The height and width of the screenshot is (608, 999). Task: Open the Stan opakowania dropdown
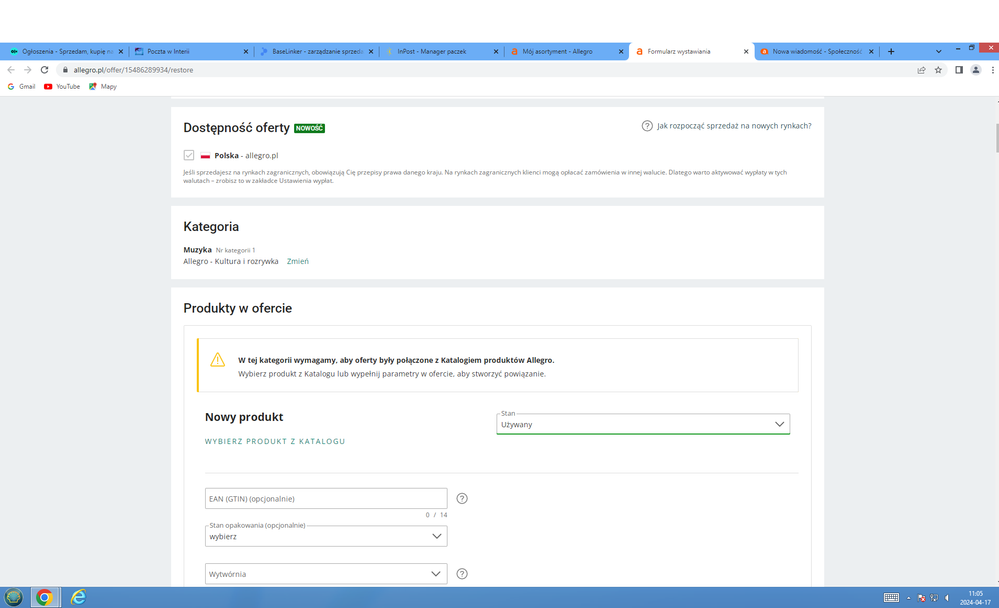coord(326,536)
